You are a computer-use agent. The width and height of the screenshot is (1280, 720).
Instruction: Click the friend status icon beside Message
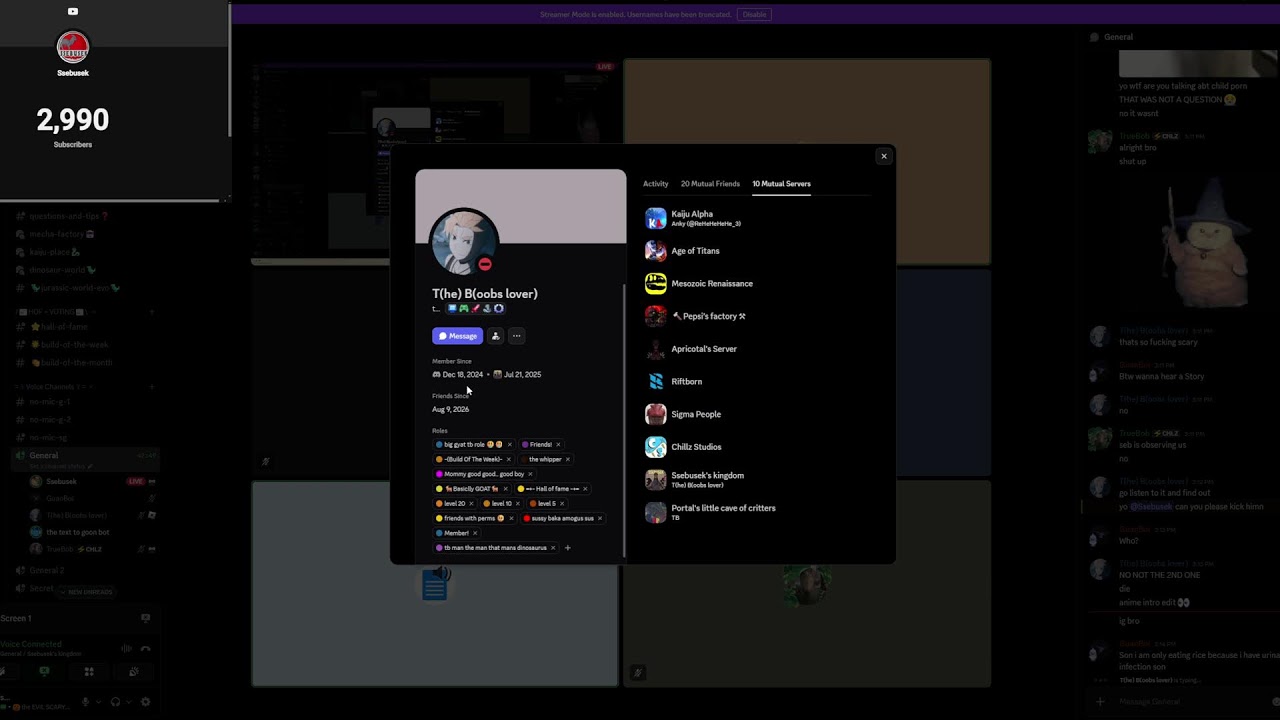(x=495, y=336)
